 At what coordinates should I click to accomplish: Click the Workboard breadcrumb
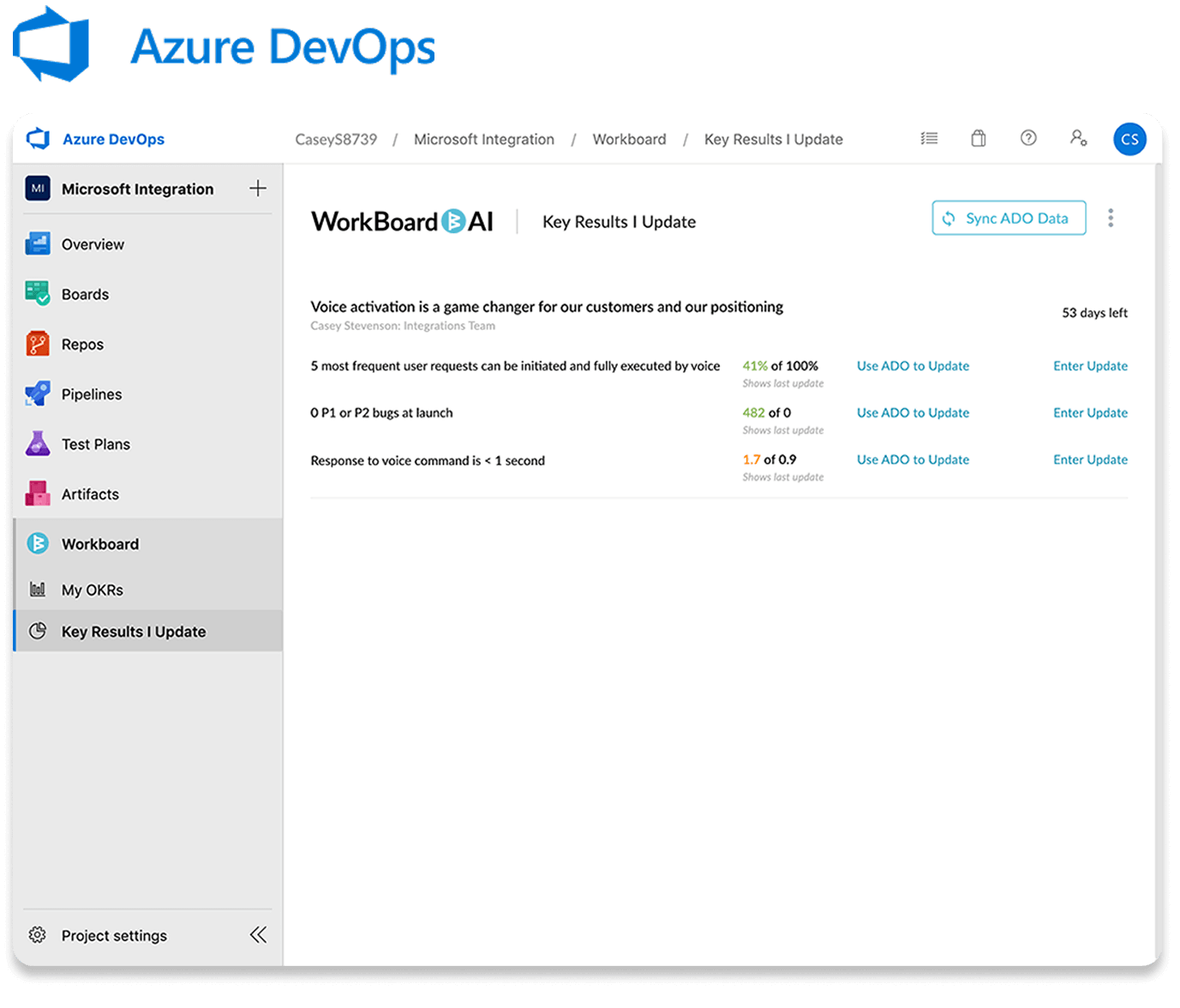[x=629, y=139]
